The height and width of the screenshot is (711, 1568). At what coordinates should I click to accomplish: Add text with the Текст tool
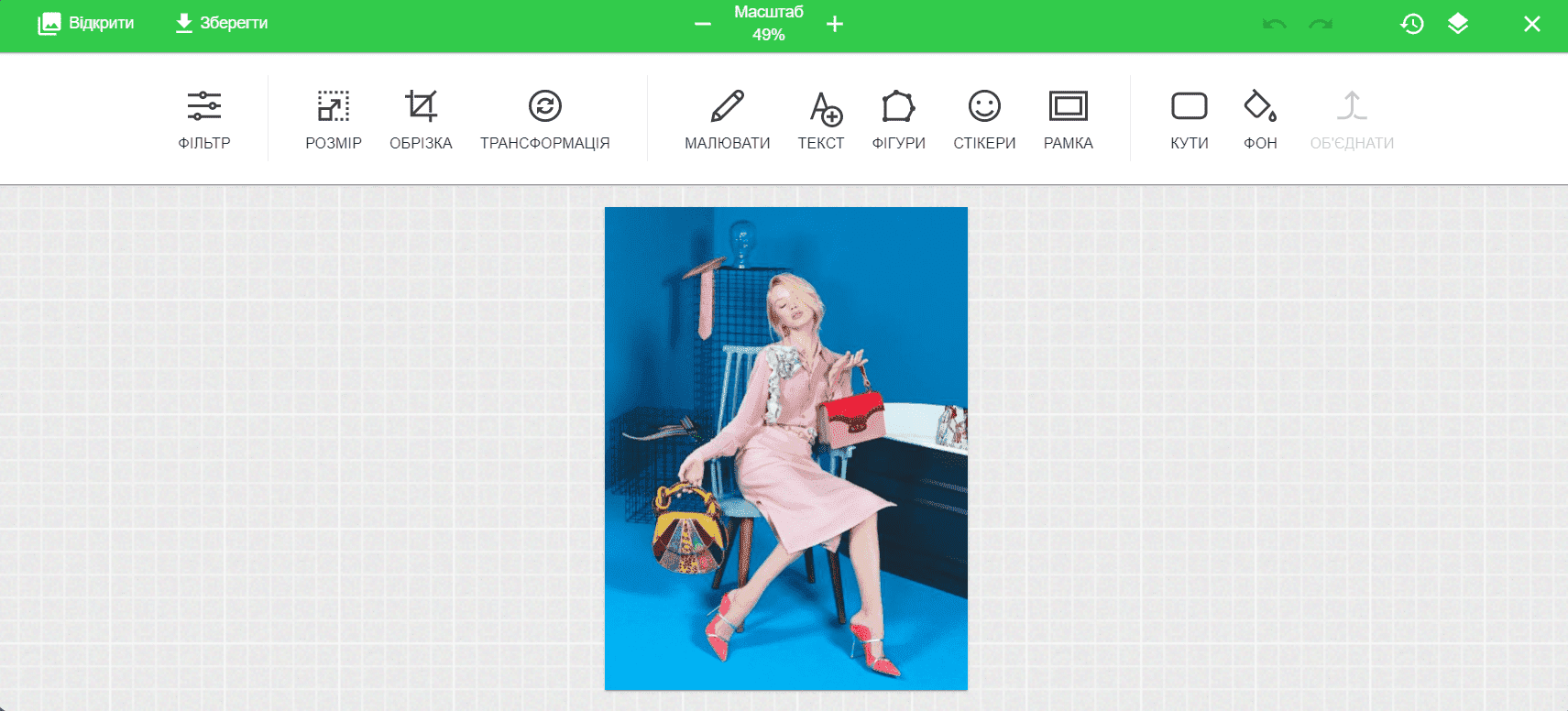[821, 118]
